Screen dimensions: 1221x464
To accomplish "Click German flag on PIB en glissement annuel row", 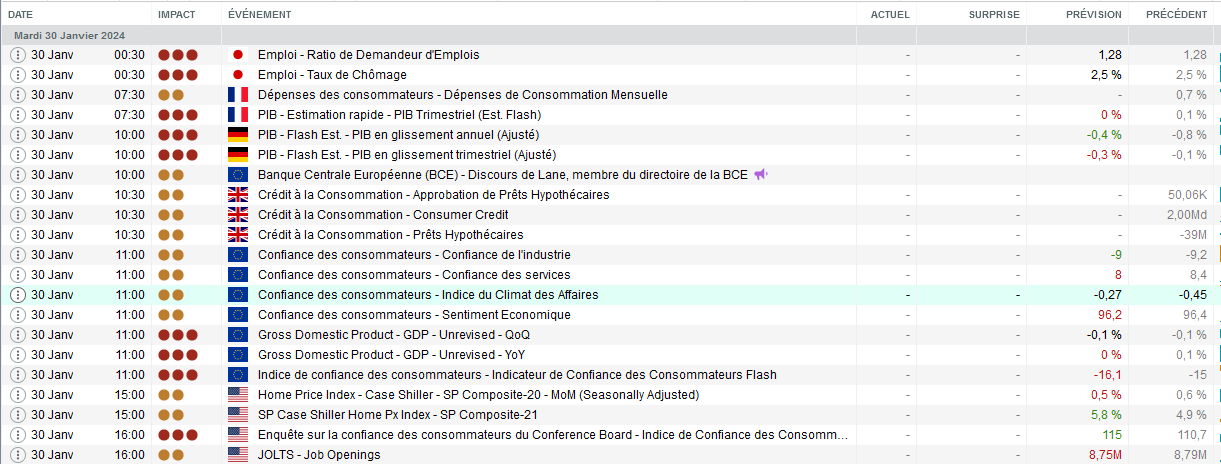I will click(x=238, y=135).
